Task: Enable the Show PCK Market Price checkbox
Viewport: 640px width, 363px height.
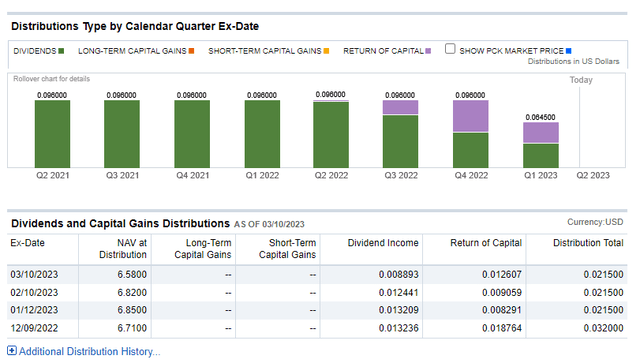Action: tap(450, 49)
